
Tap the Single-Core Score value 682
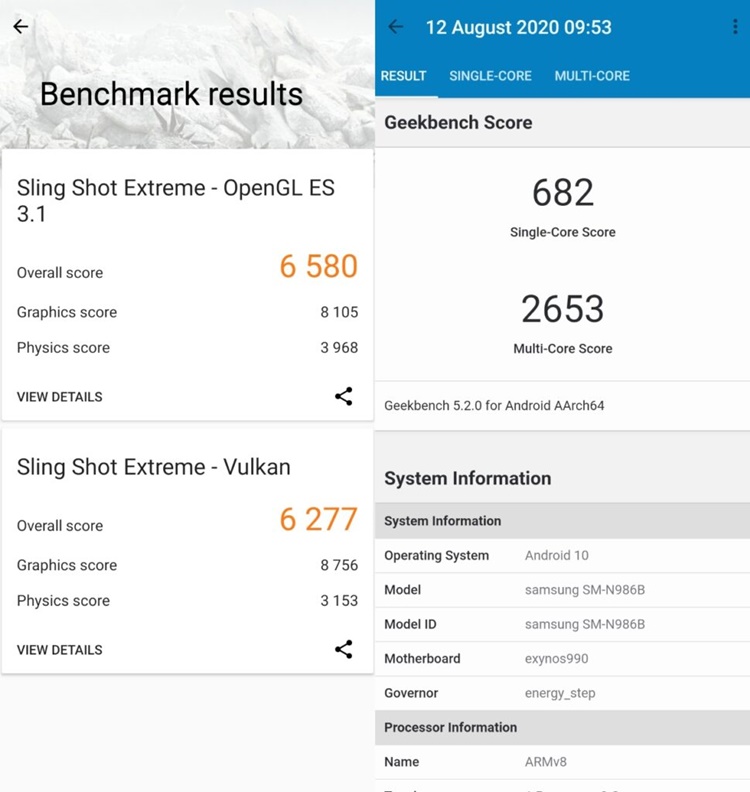(x=563, y=192)
